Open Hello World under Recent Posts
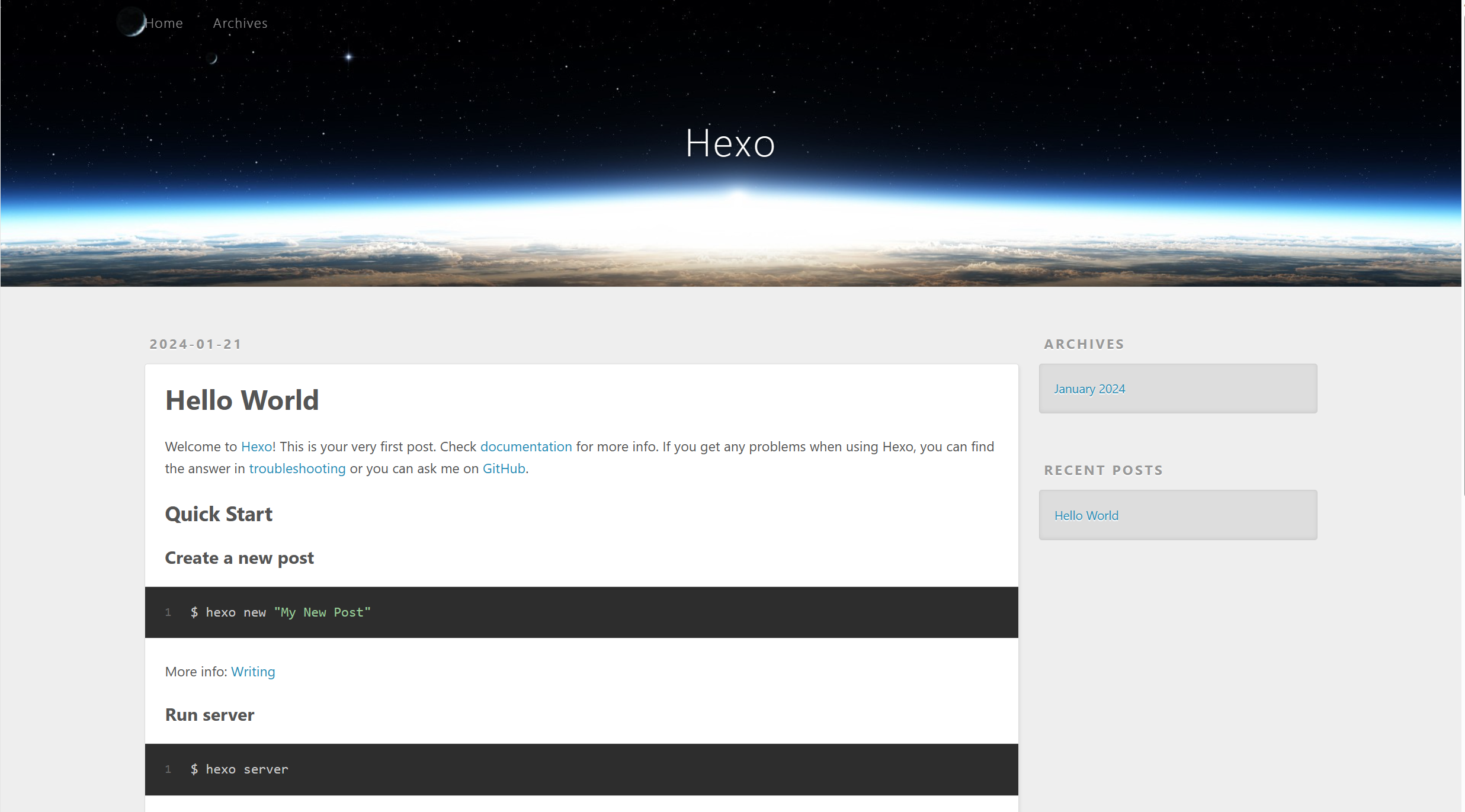This screenshot has height=812, width=1465. point(1086,515)
